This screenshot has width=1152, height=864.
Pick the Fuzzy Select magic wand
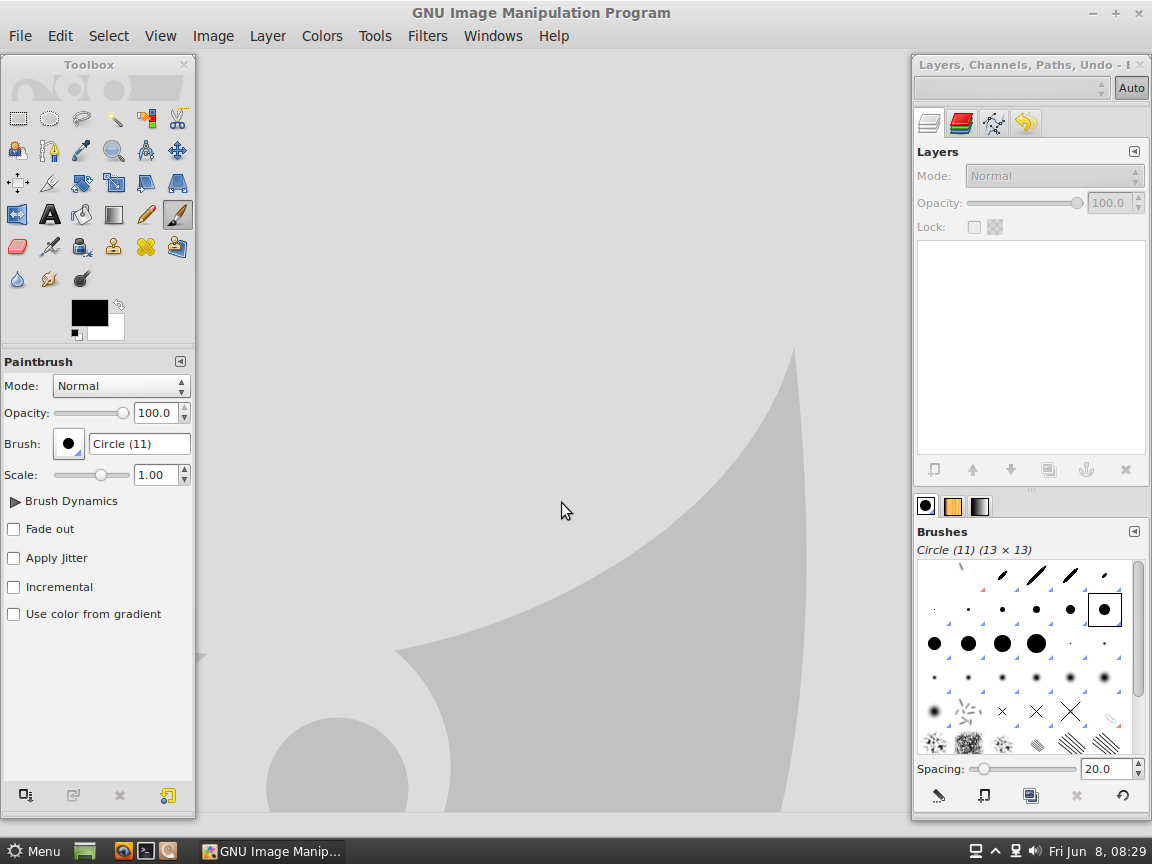point(114,119)
